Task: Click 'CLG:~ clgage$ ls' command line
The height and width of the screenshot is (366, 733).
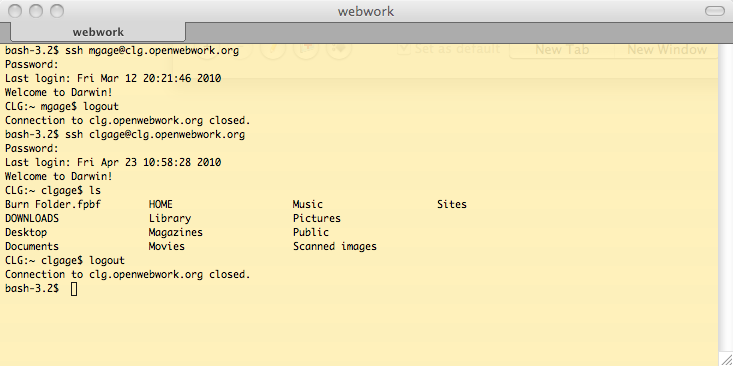Action: (53, 191)
